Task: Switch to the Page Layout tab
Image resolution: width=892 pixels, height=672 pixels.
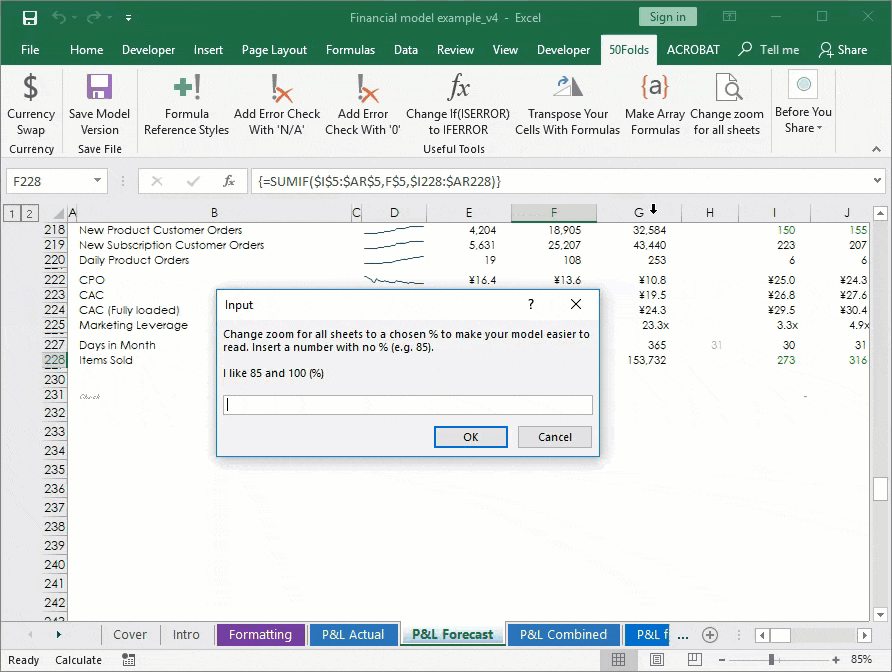Action: coord(274,50)
